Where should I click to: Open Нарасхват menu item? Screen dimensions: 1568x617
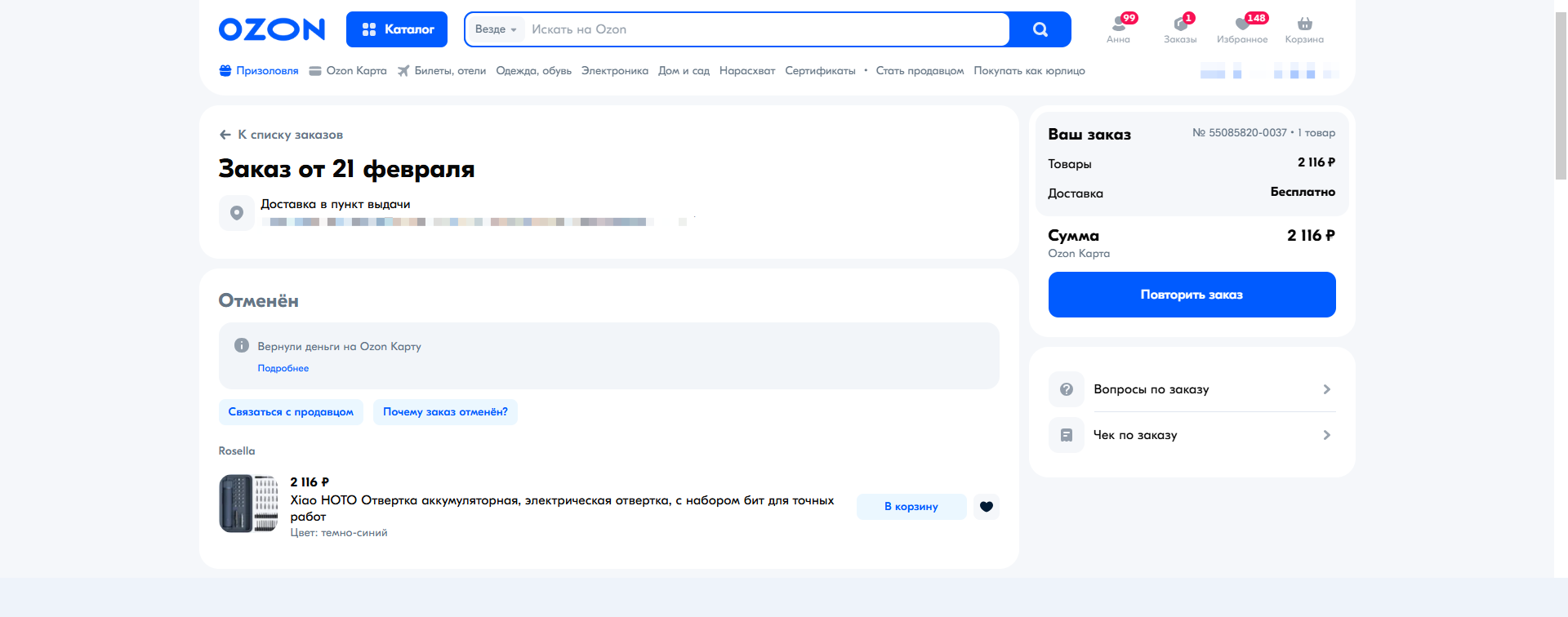747,71
